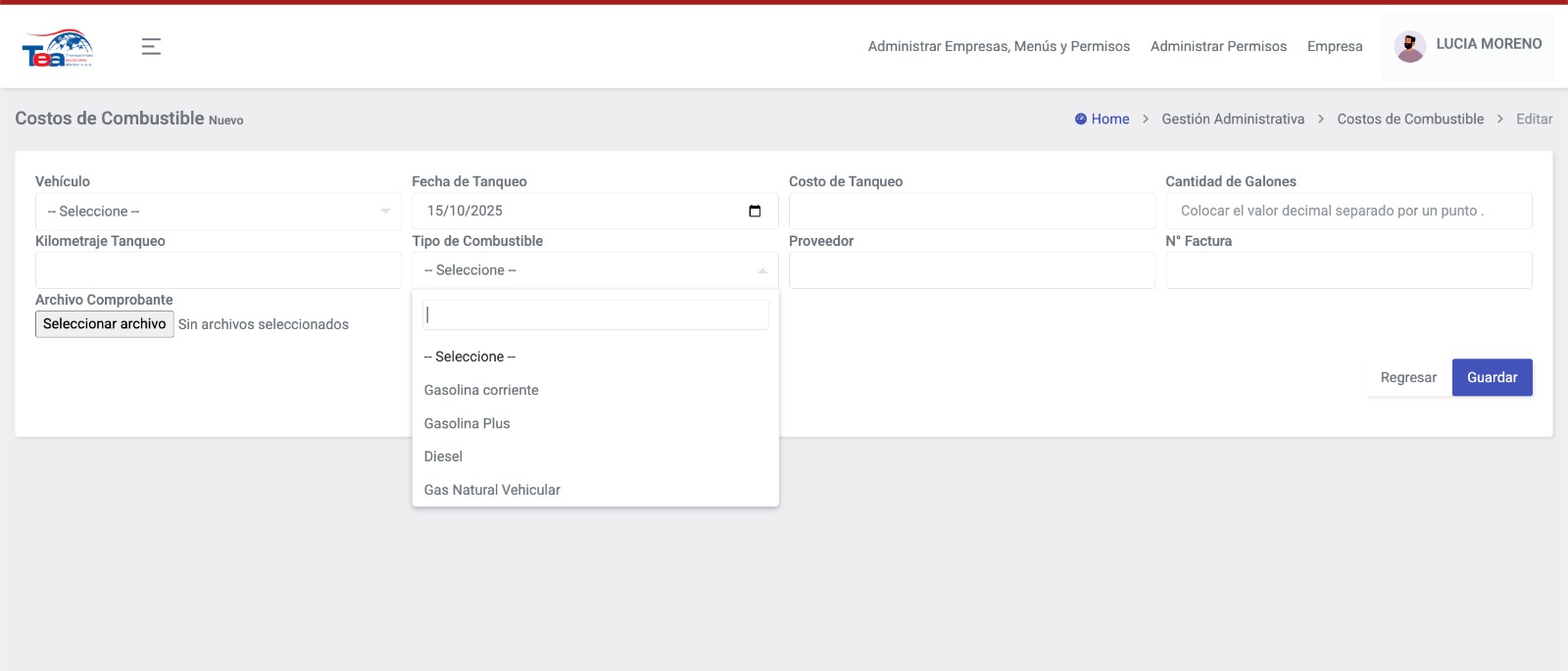Open Administrar Empresas, Menús y Permisos menu
The height and width of the screenshot is (671, 1568).
click(999, 46)
